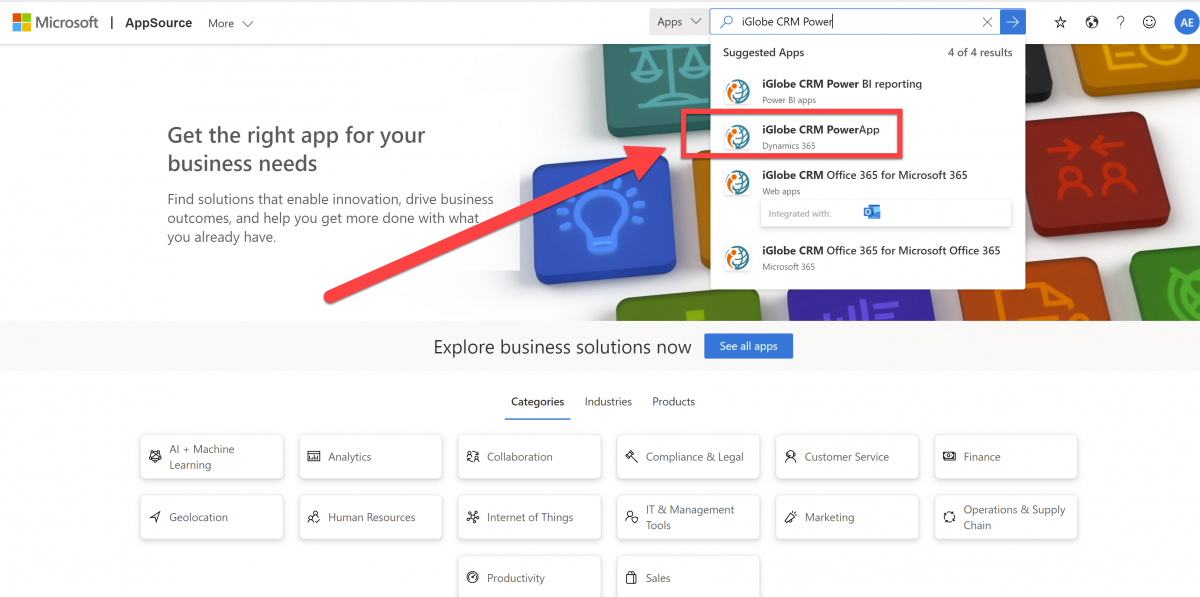
Task: Open the favorites star icon
Action: [1060, 22]
